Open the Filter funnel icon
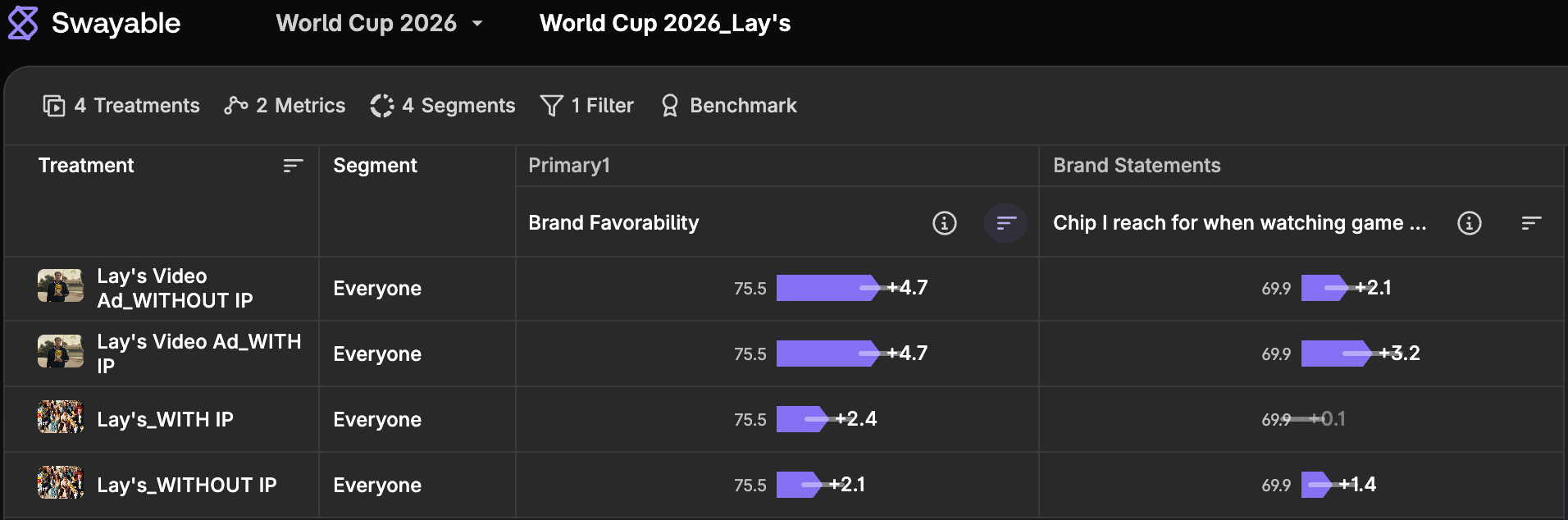Screen dimensions: 1568x520 (552, 106)
